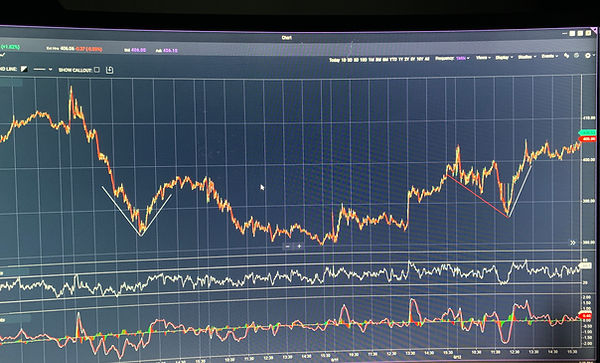Open the Frequency dropdown
The image size is (600, 363).
click(x=452, y=58)
